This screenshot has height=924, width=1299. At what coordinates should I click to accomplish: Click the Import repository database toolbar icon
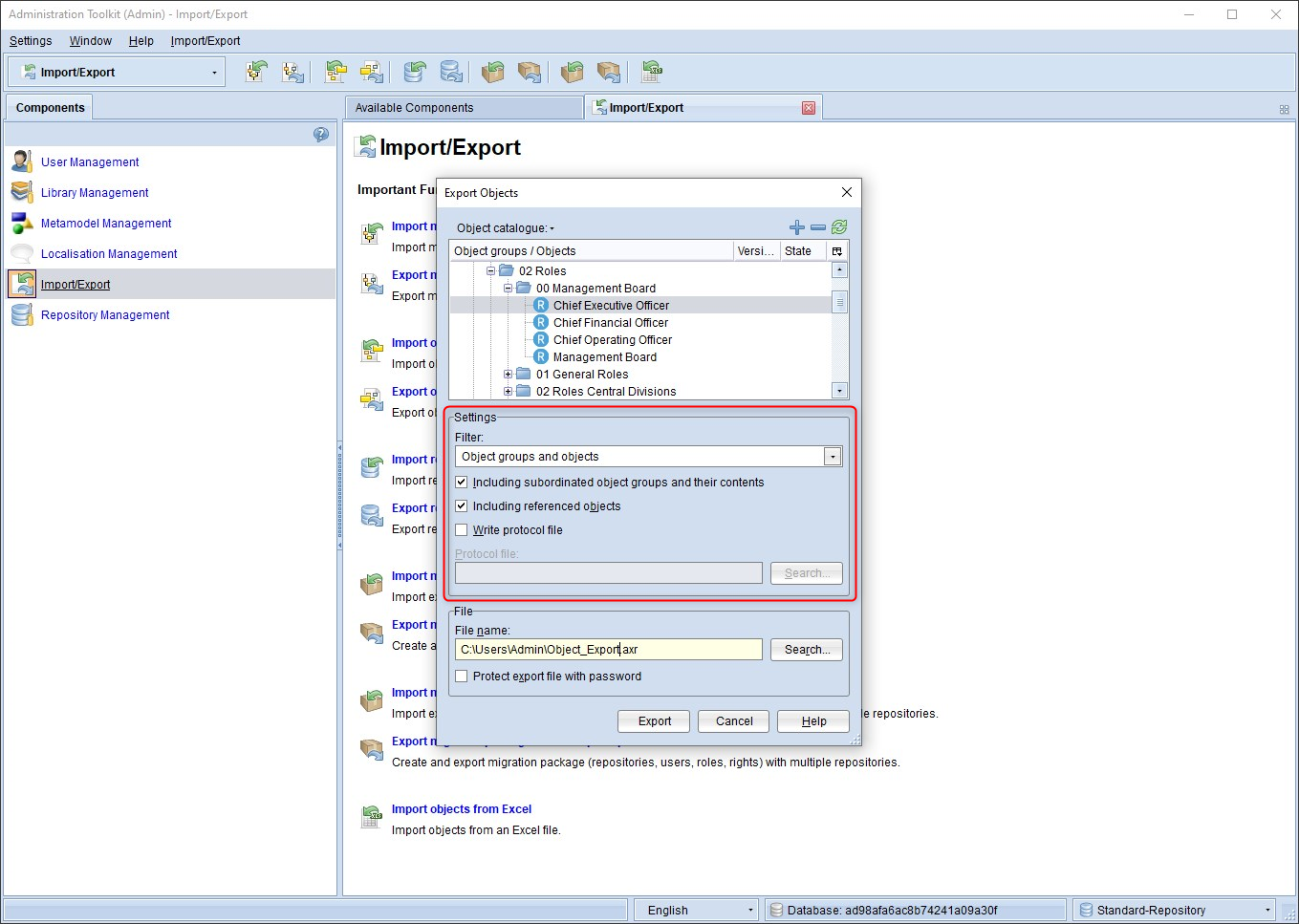point(414,72)
